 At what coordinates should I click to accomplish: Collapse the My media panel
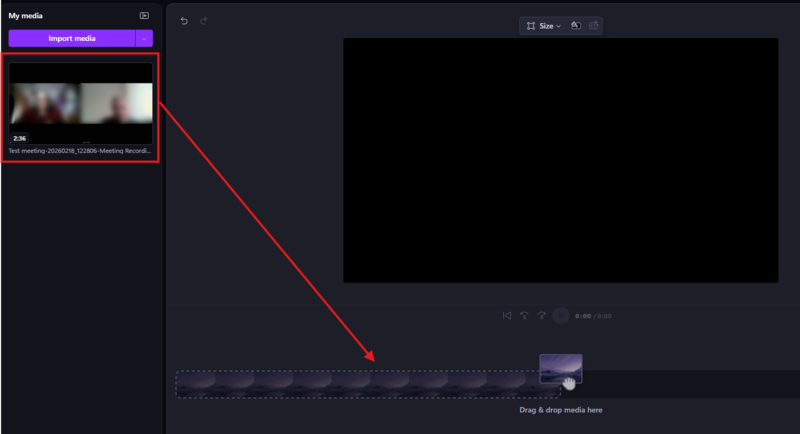tap(144, 16)
